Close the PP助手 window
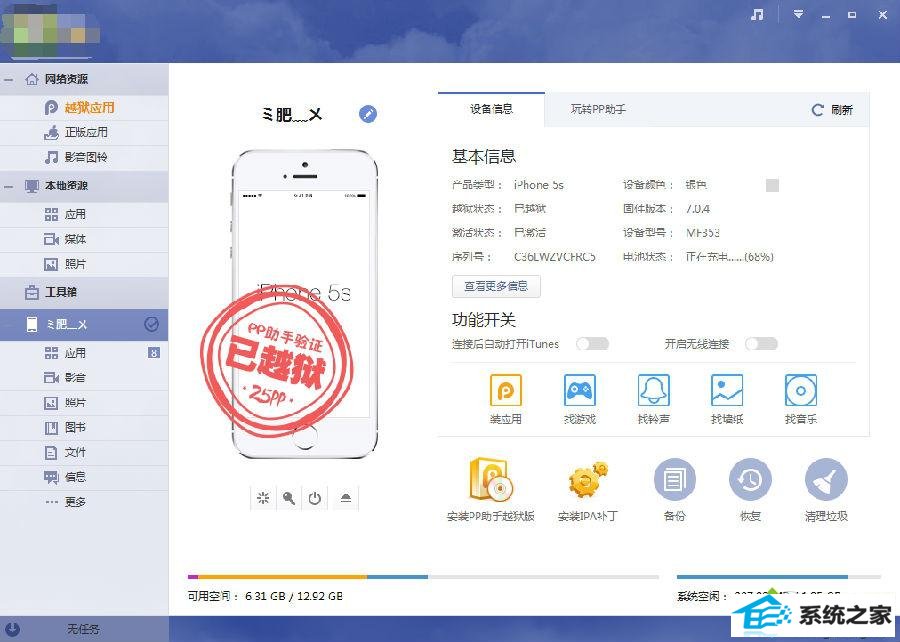900x642 pixels. coord(883,15)
